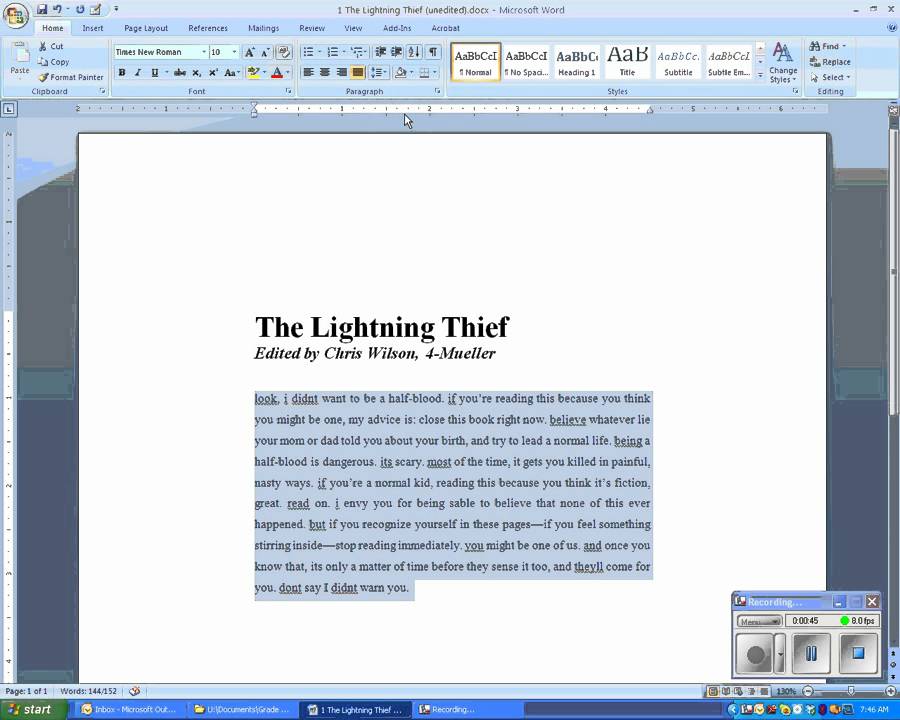Open the View tab
900x720 pixels.
pyautogui.click(x=353, y=28)
